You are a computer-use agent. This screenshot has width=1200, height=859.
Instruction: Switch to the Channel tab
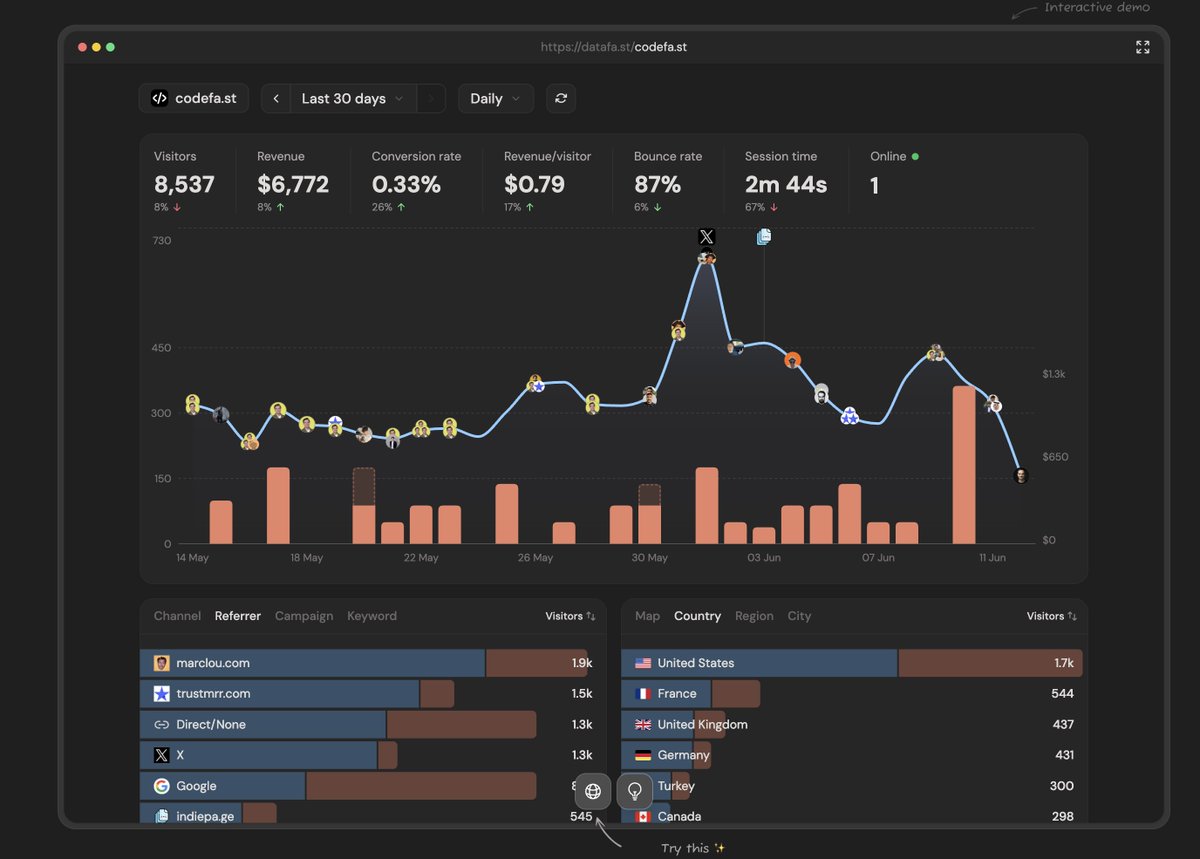[x=177, y=616]
